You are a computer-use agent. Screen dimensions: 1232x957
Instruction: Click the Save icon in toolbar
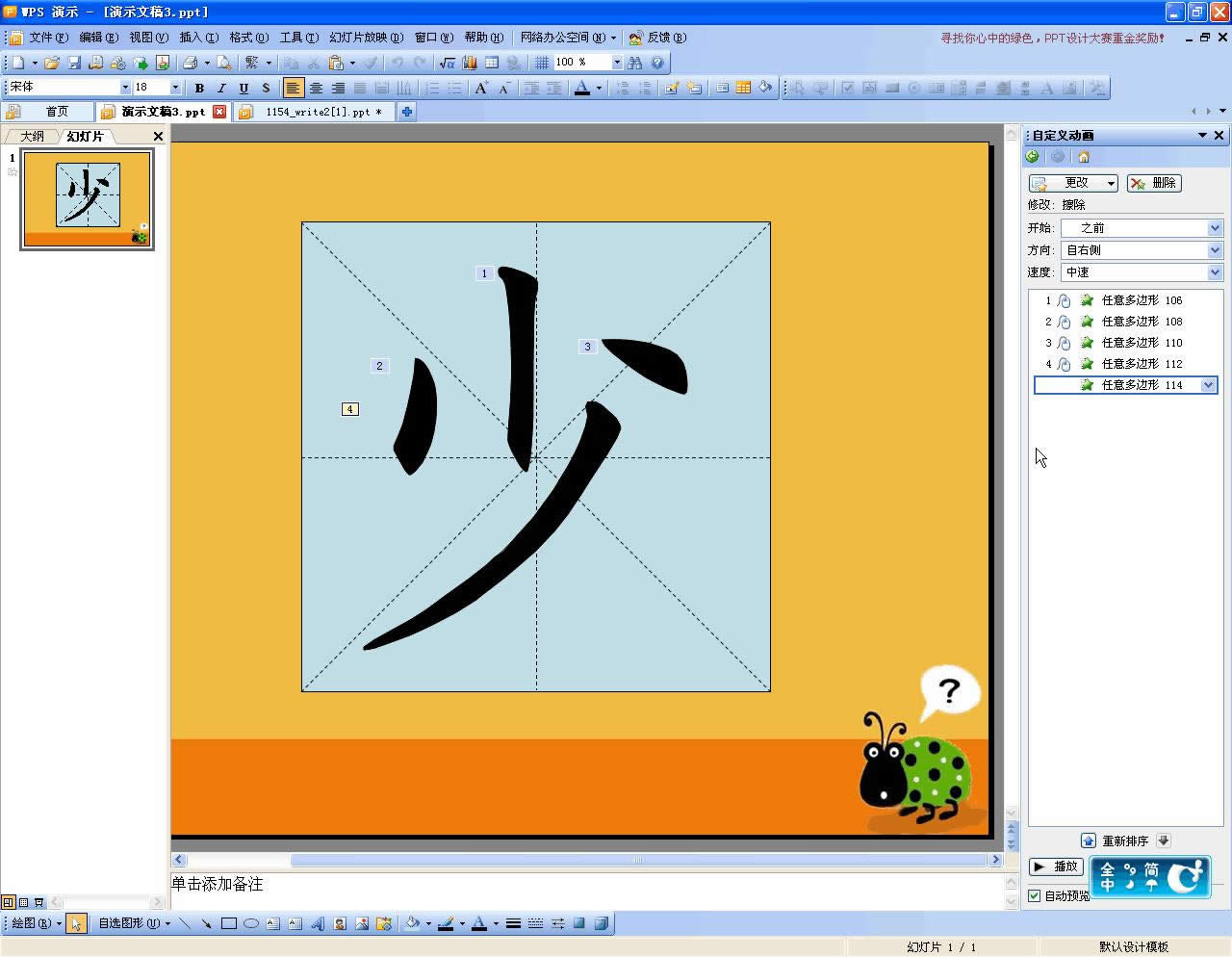point(74,63)
